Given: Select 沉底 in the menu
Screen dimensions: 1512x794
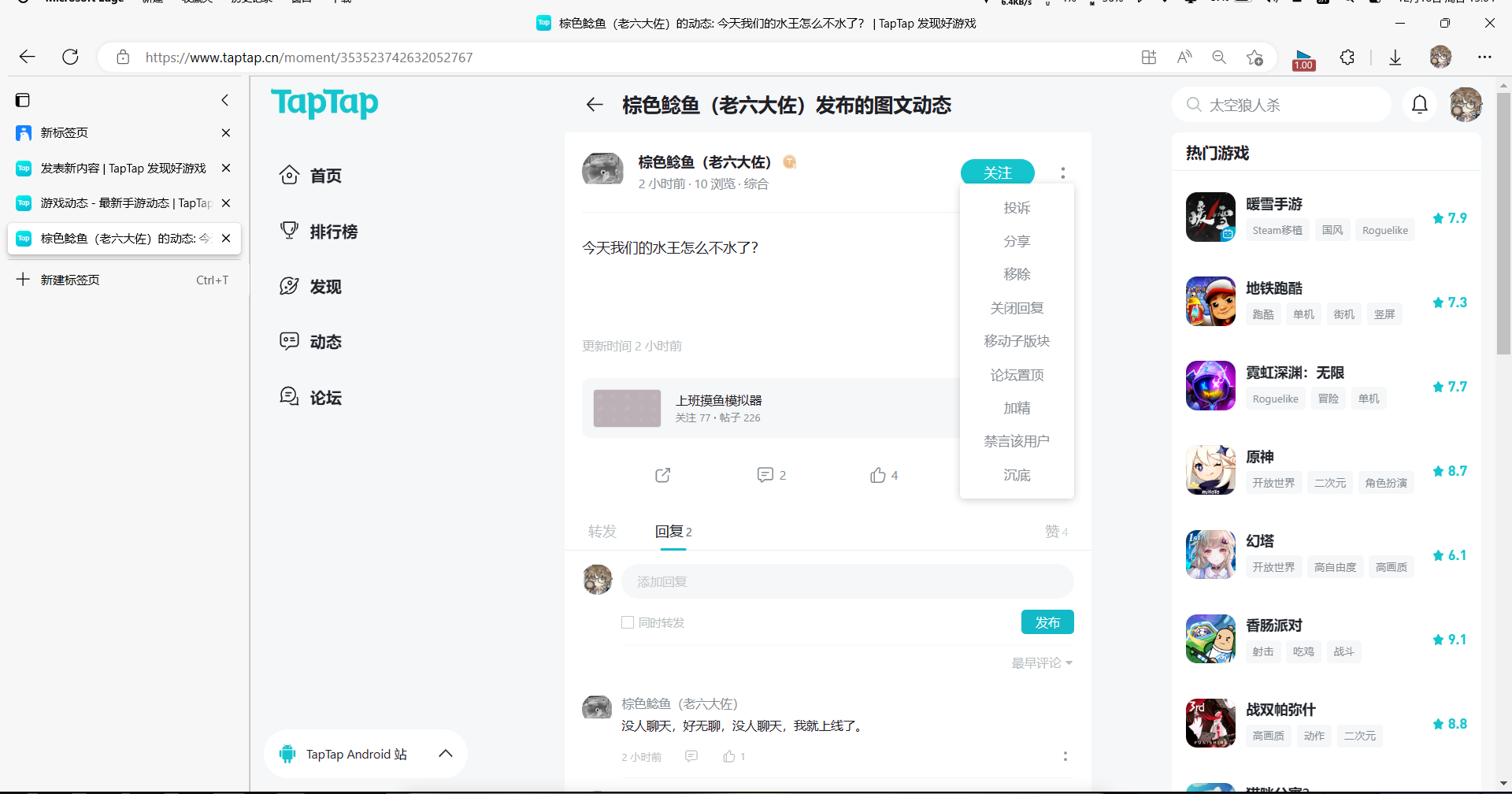Looking at the screenshot, I should (1017, 475).
